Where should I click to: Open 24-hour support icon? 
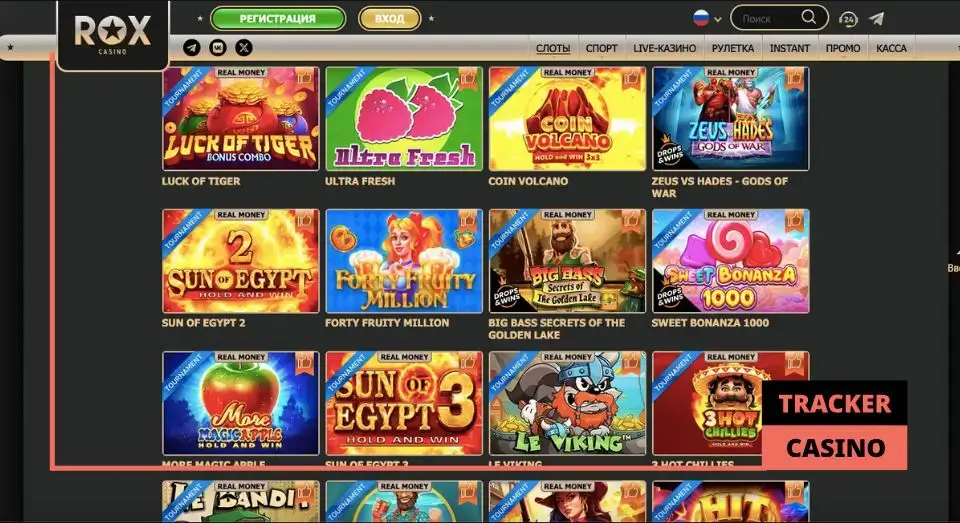(848, 19)
